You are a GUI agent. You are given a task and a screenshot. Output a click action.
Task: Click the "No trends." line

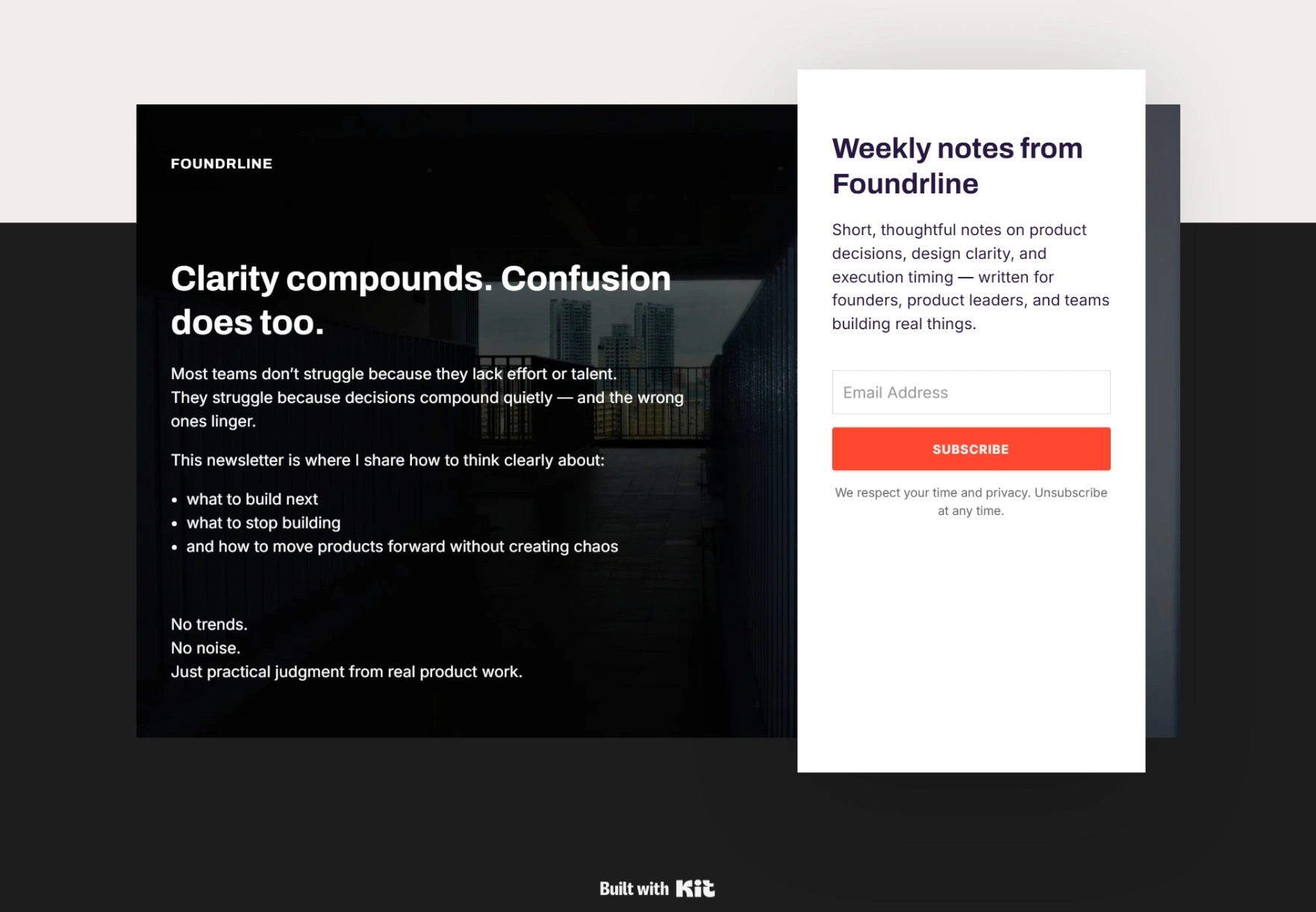click(x=209, y=625)
